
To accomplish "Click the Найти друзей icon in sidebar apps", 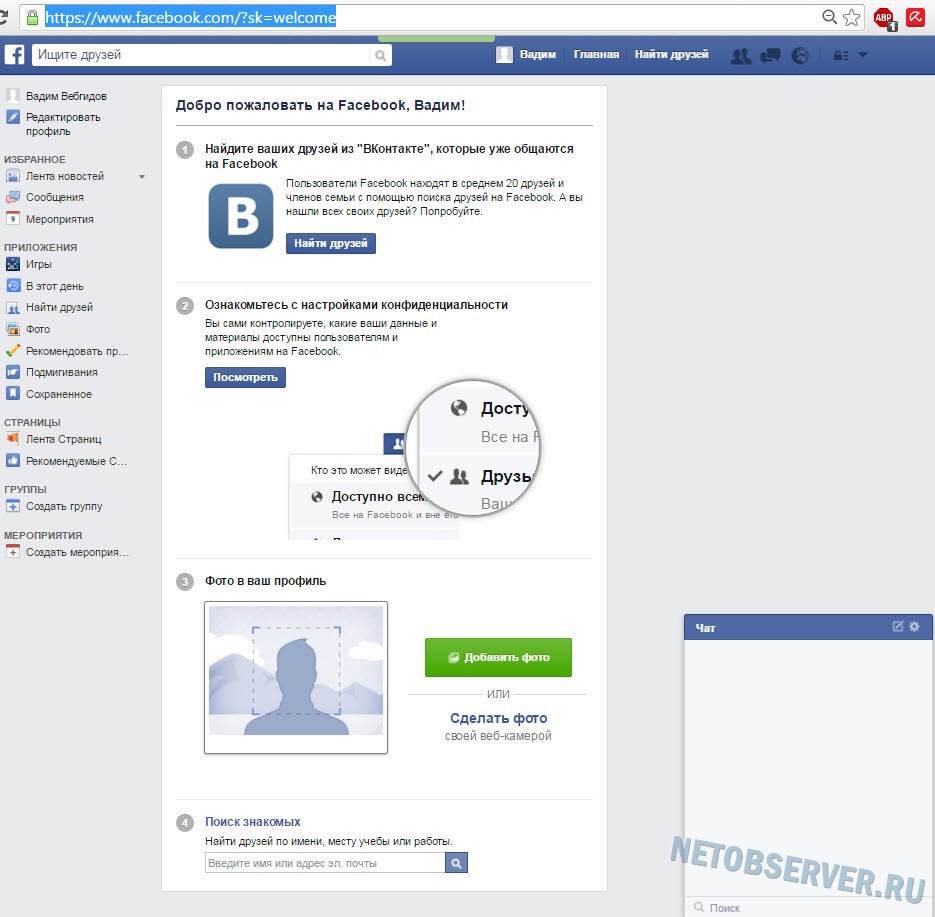I will [13, 308].
